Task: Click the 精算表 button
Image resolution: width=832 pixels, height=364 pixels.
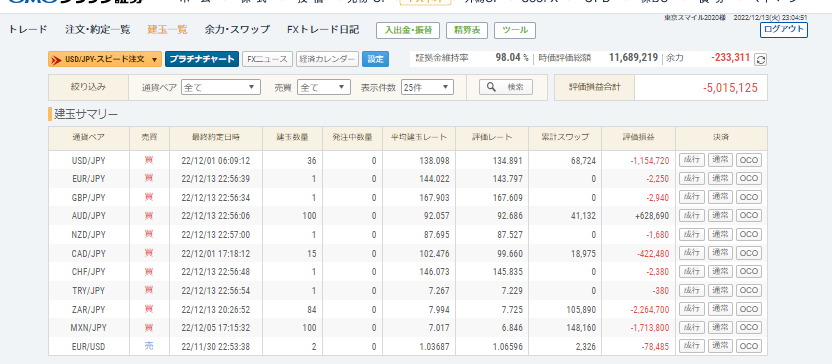Action: 467,30
